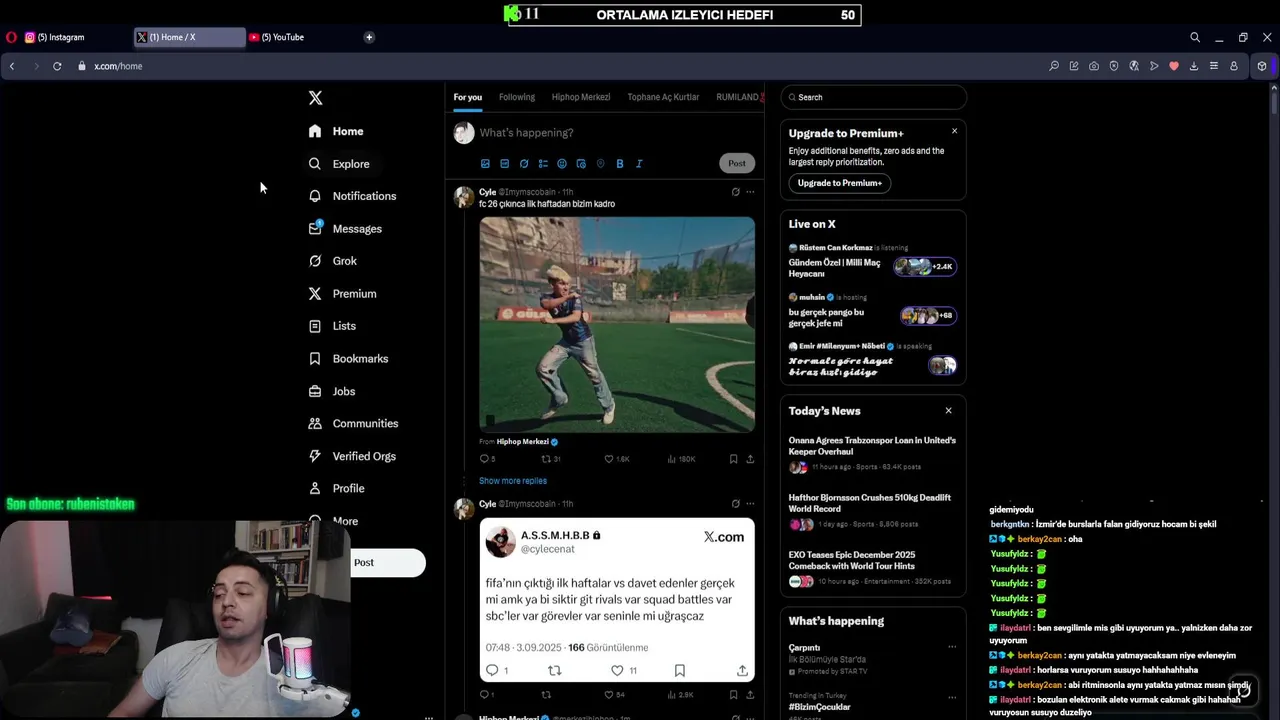Open Jobs from sidebar
The width and height of the screenshot is (1280, 720).
click(332, 391)
